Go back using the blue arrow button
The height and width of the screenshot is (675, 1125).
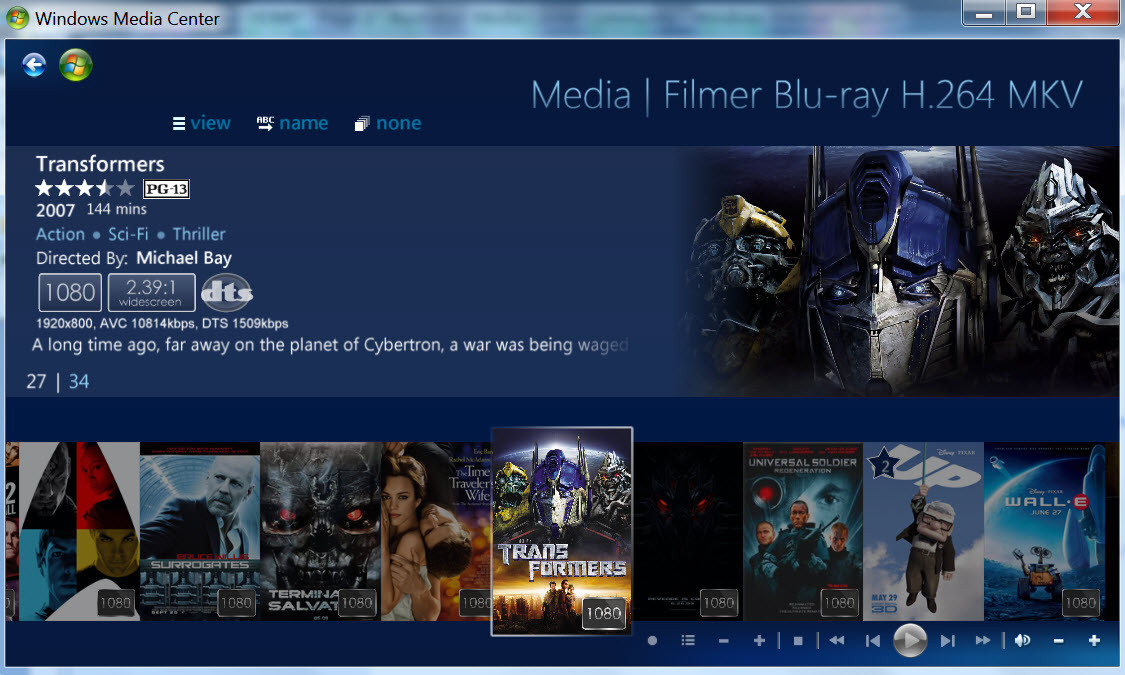[x=34, y=65]
